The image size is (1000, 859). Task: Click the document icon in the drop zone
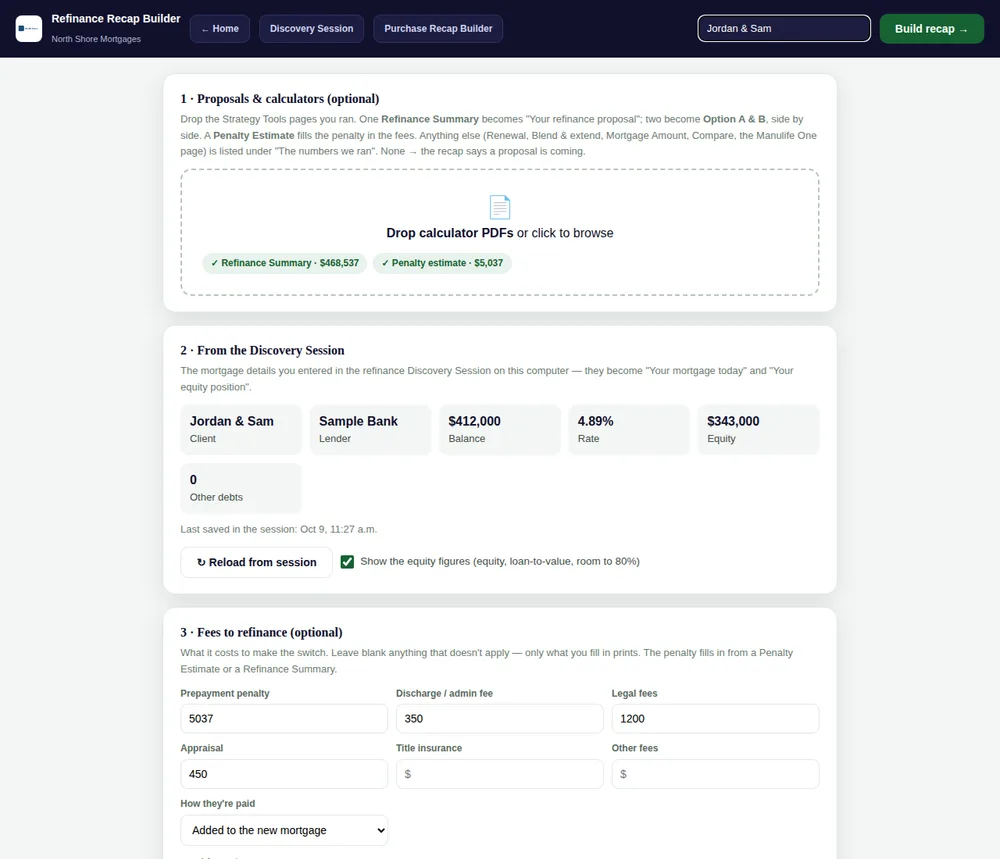(499, 207)
